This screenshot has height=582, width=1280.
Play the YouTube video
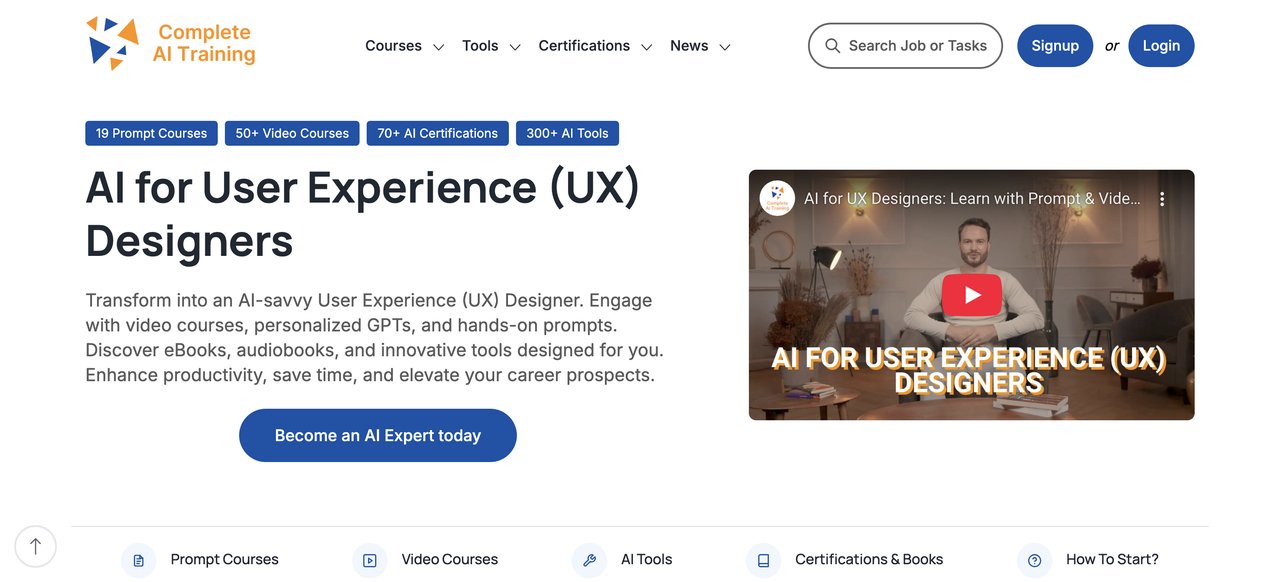tap(971, 294)
